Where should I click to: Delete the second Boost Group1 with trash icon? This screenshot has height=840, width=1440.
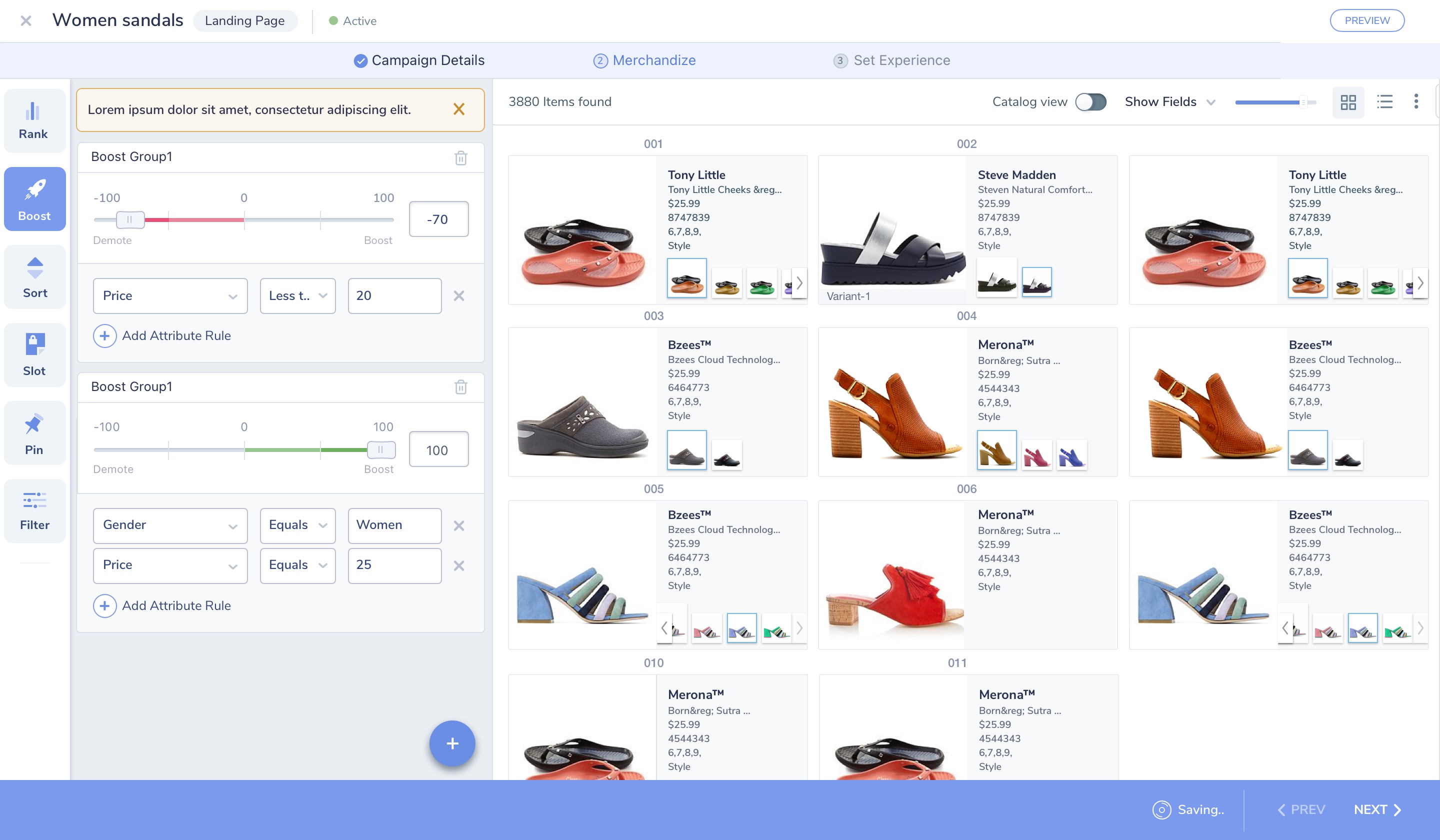(x=460, y=387)
